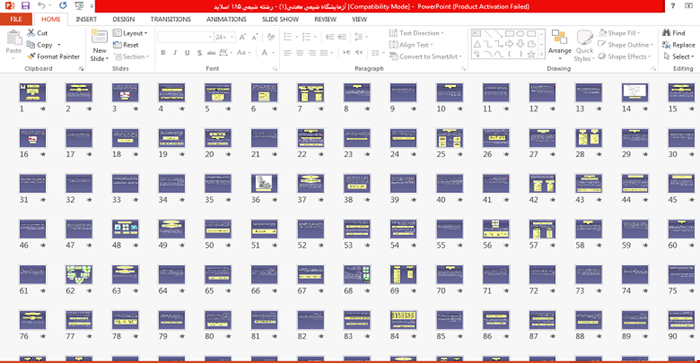
Task: Switch to the TRANSITIONS tab
Action: [171, 19]
